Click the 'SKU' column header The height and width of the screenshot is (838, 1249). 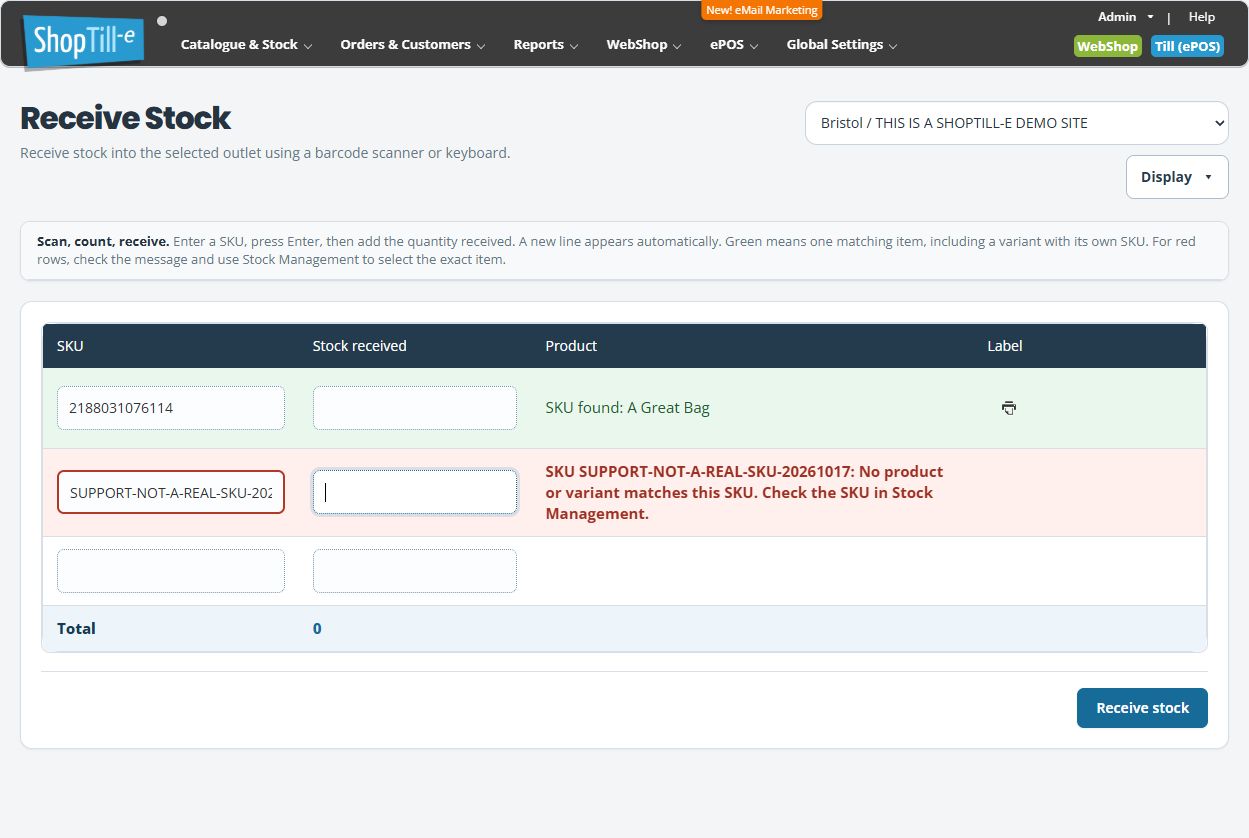click(x=70, y=346)
